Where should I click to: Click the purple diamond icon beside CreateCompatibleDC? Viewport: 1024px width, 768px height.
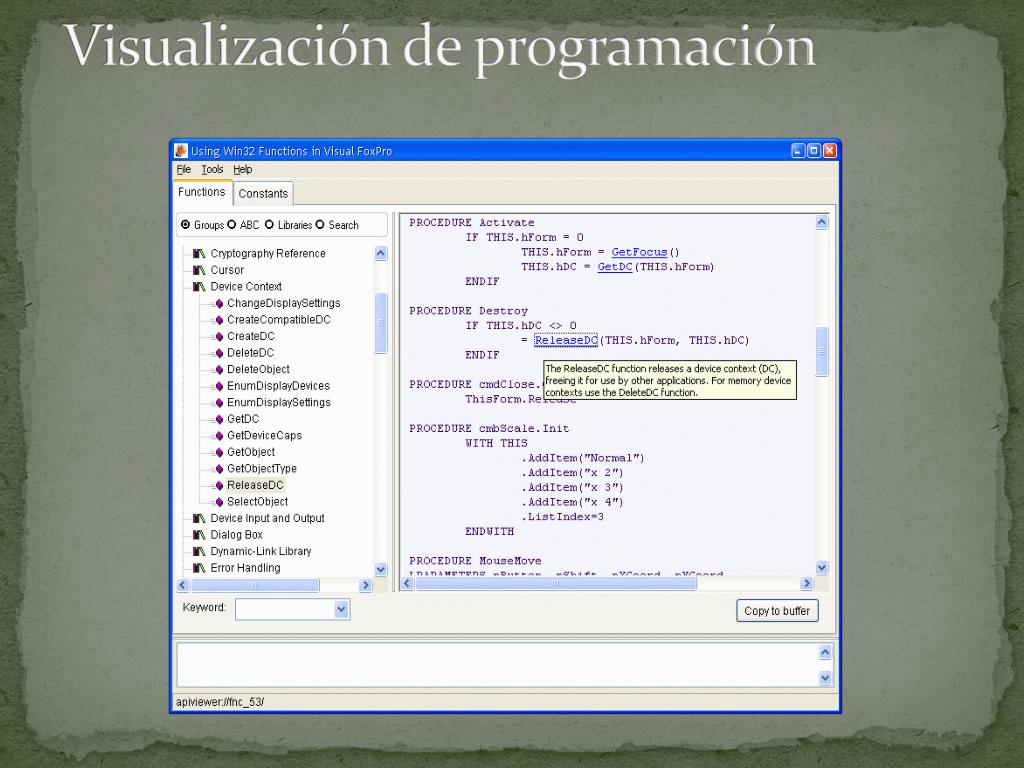tap(219, 320)
